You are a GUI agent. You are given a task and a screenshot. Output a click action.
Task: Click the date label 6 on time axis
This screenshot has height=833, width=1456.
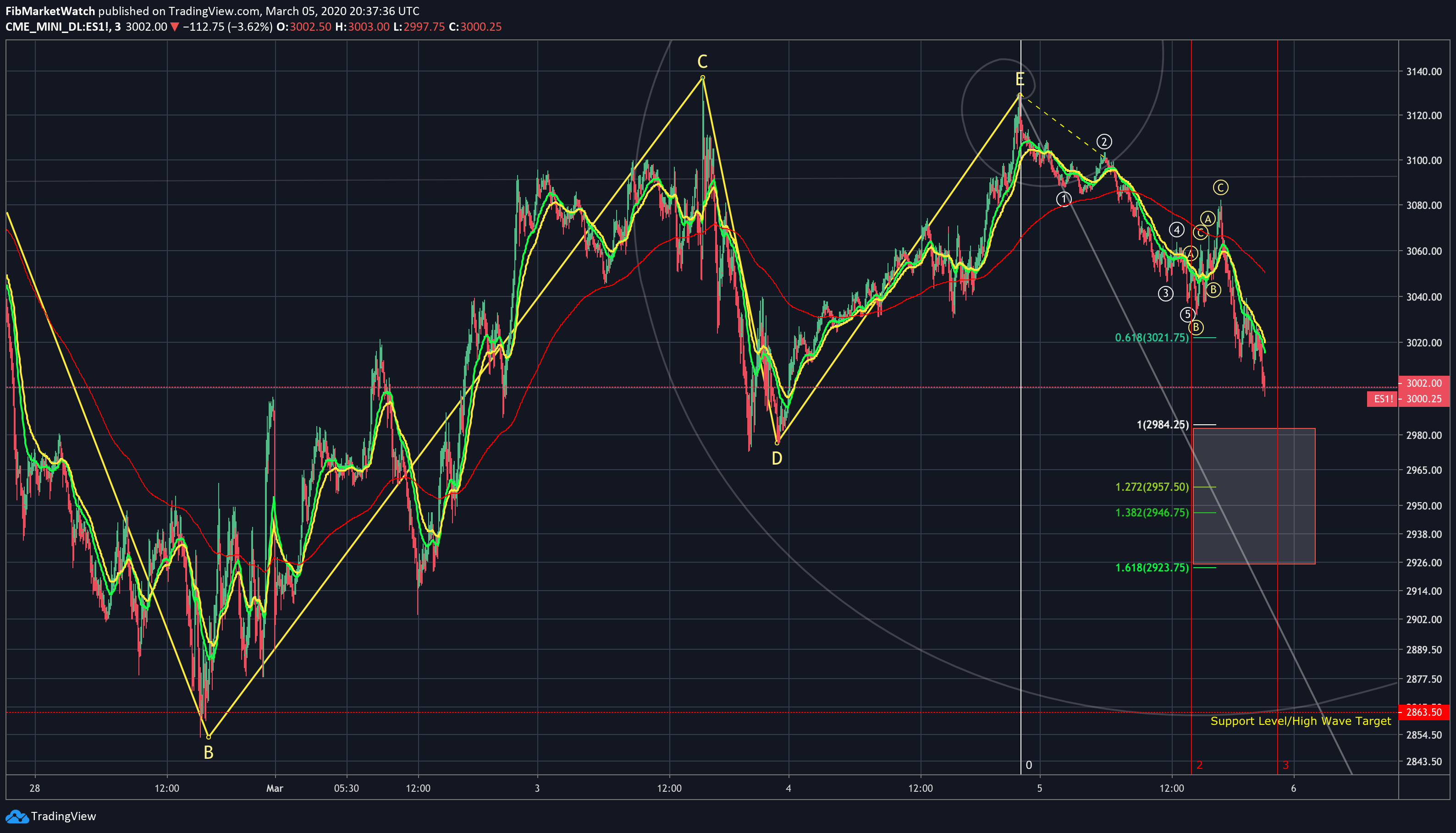tap(1293, 789)
